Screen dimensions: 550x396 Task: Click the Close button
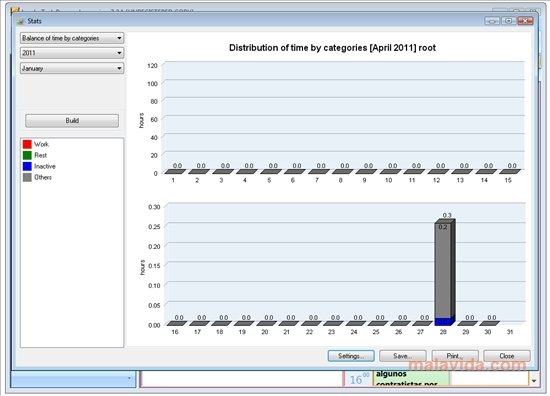click(x=507, y=356)
